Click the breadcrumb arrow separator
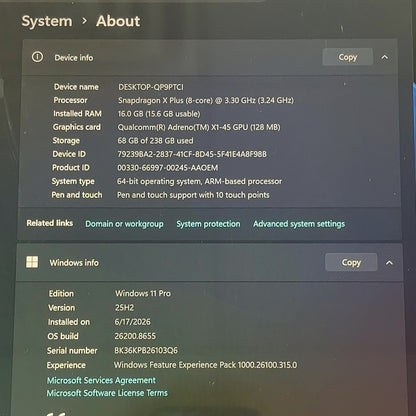416x416 pixels. tap(84, 21)
